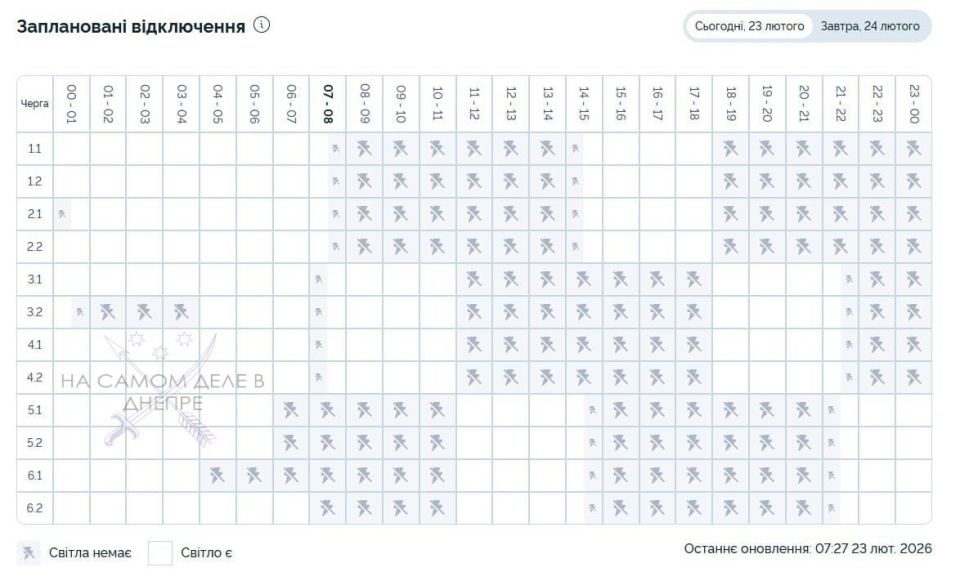Screen dimensions: 960x581
Task: Click outage icon for queue 2.2 at 23-00
Action: click(x=913, y=247)
